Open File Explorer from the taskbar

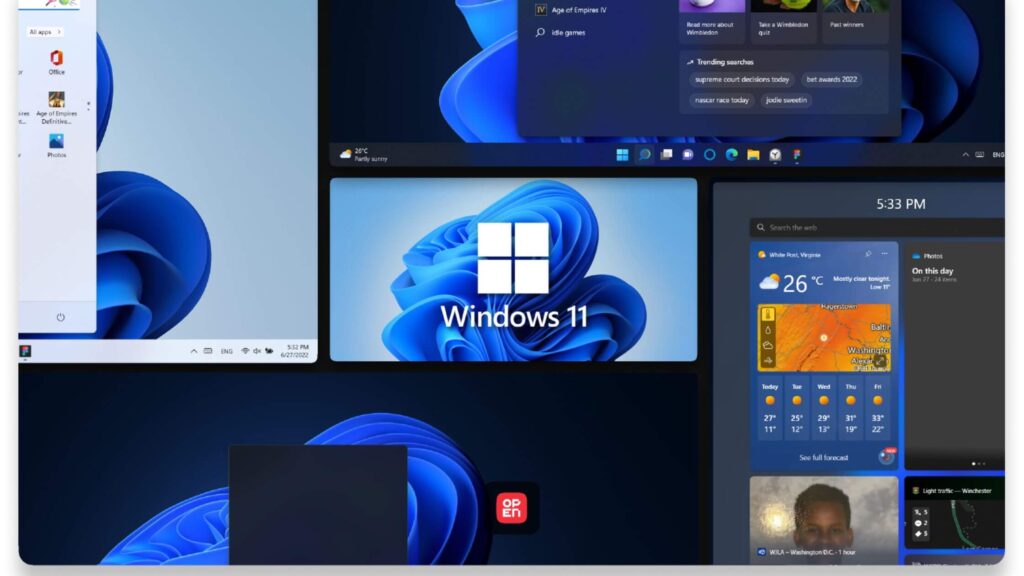pyautogui.click(x=752, y=155)
